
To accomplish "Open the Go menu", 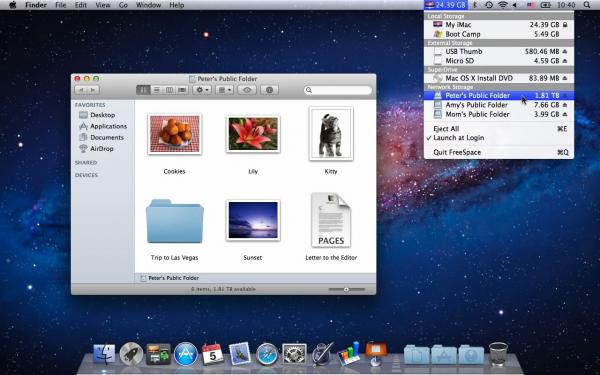I will (x=123, y=5).
